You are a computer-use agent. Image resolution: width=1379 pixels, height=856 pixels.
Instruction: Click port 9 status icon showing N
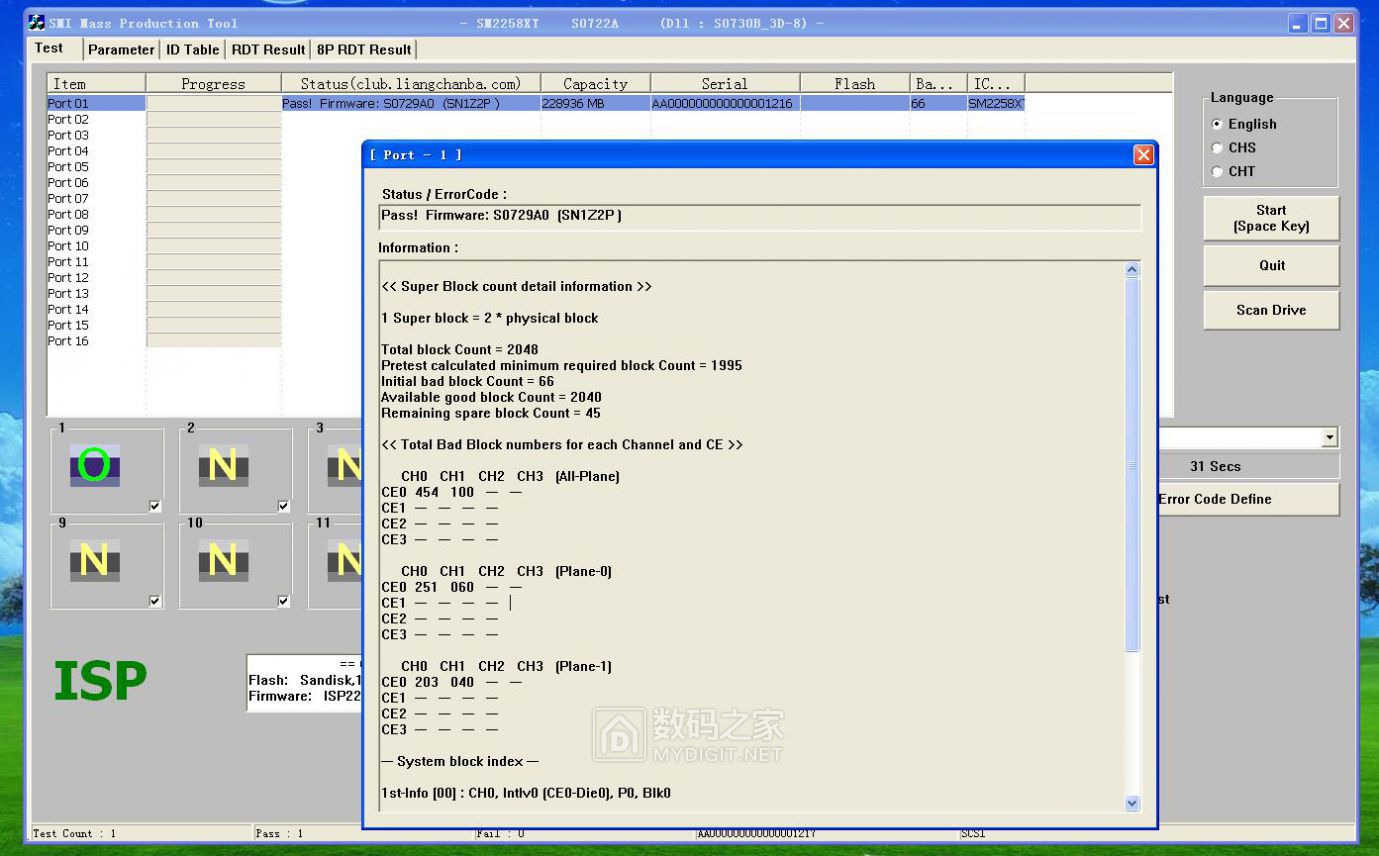tap(95, 561)
